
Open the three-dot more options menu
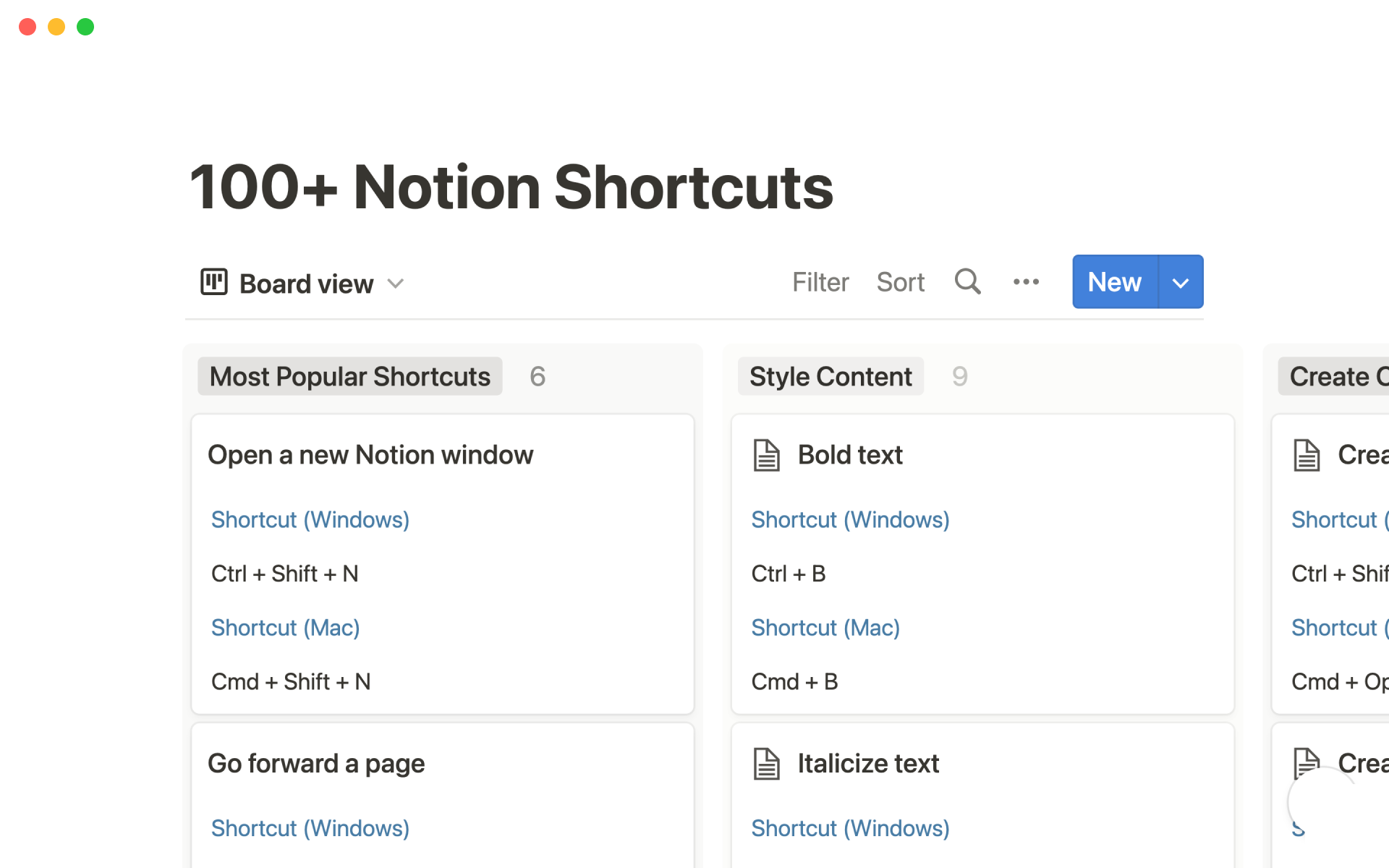pyautogui.click(x=1026, y=281)
